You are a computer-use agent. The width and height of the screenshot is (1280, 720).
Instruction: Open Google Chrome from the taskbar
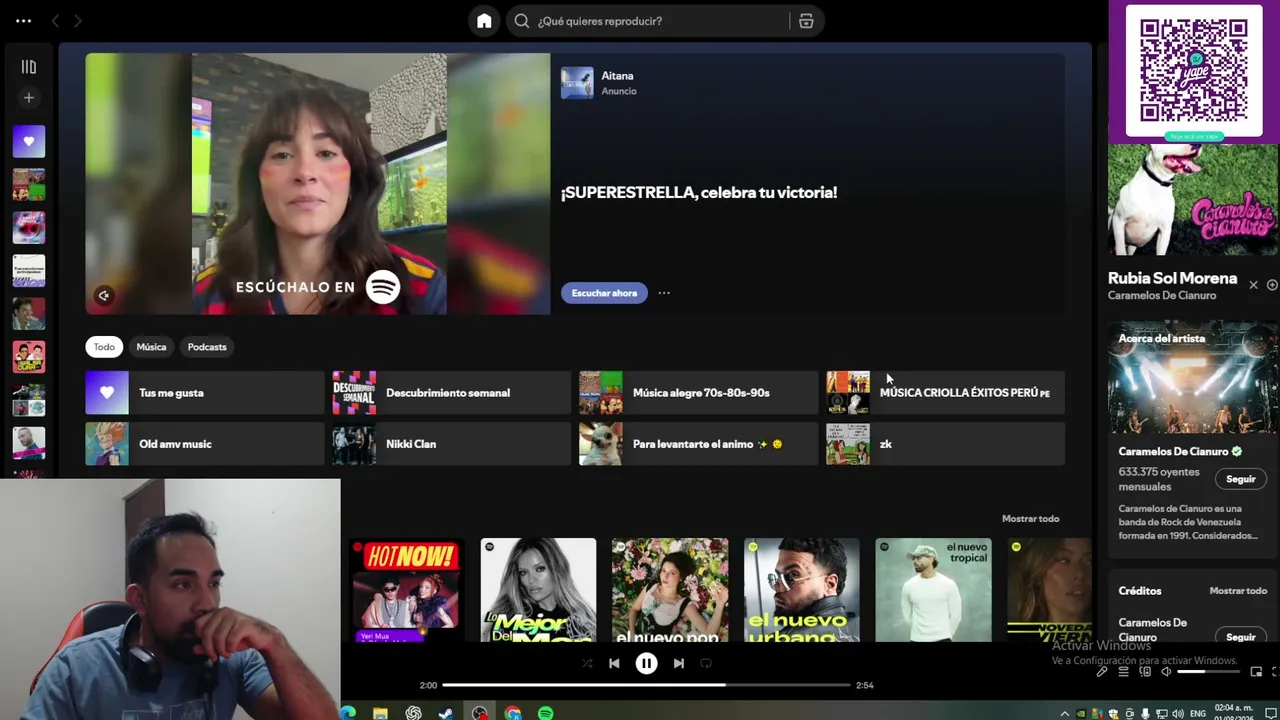tap(513, 713)
